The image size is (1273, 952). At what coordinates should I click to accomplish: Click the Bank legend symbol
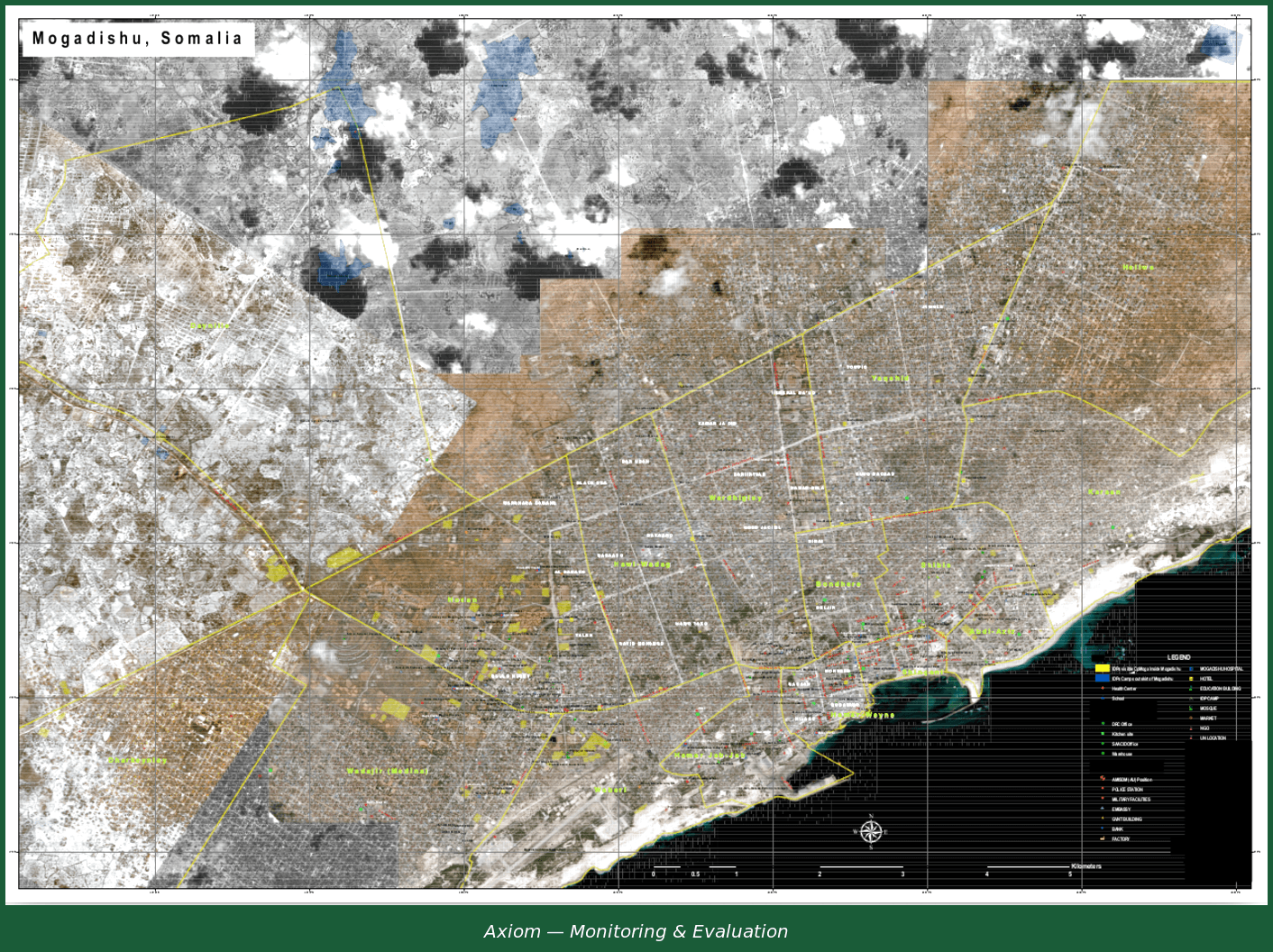point(1103,828)
